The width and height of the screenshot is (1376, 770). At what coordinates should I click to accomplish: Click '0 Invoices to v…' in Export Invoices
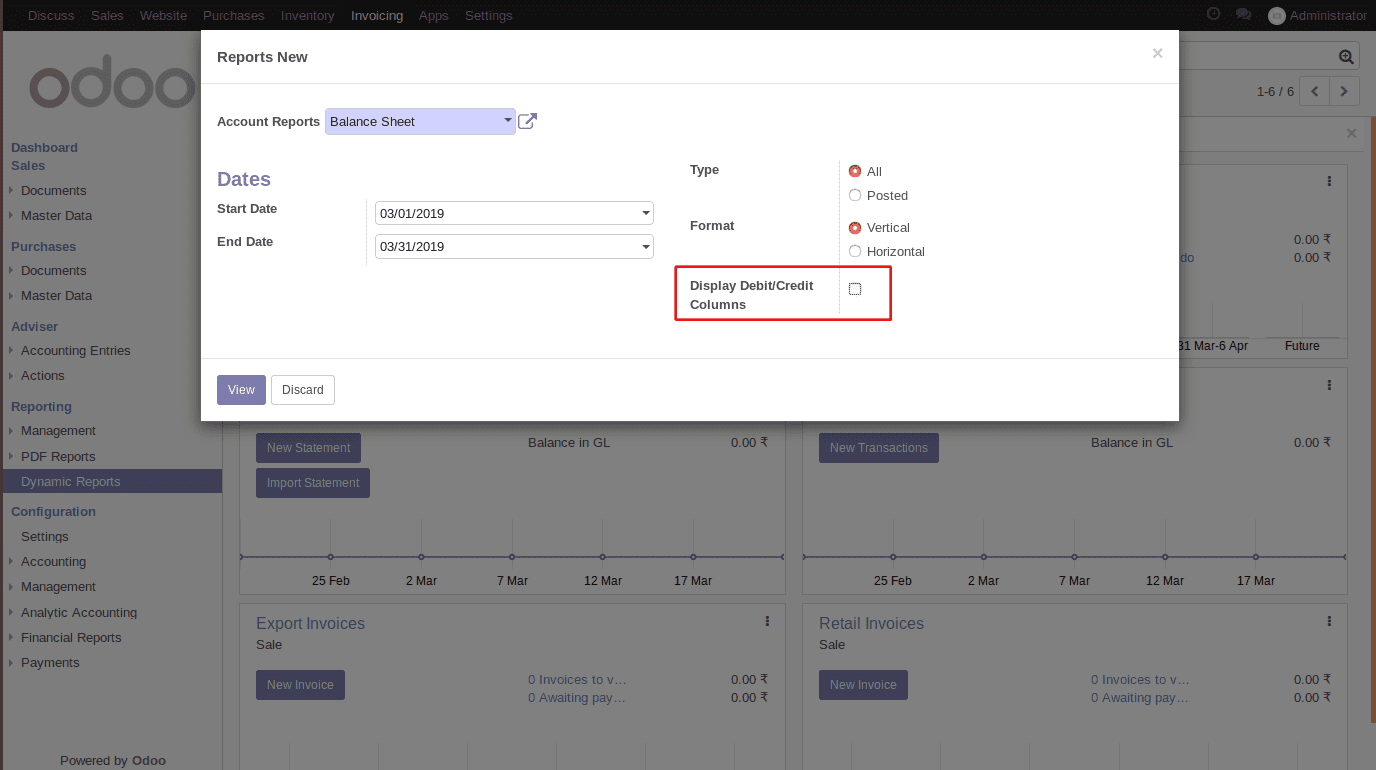[577, 679]
